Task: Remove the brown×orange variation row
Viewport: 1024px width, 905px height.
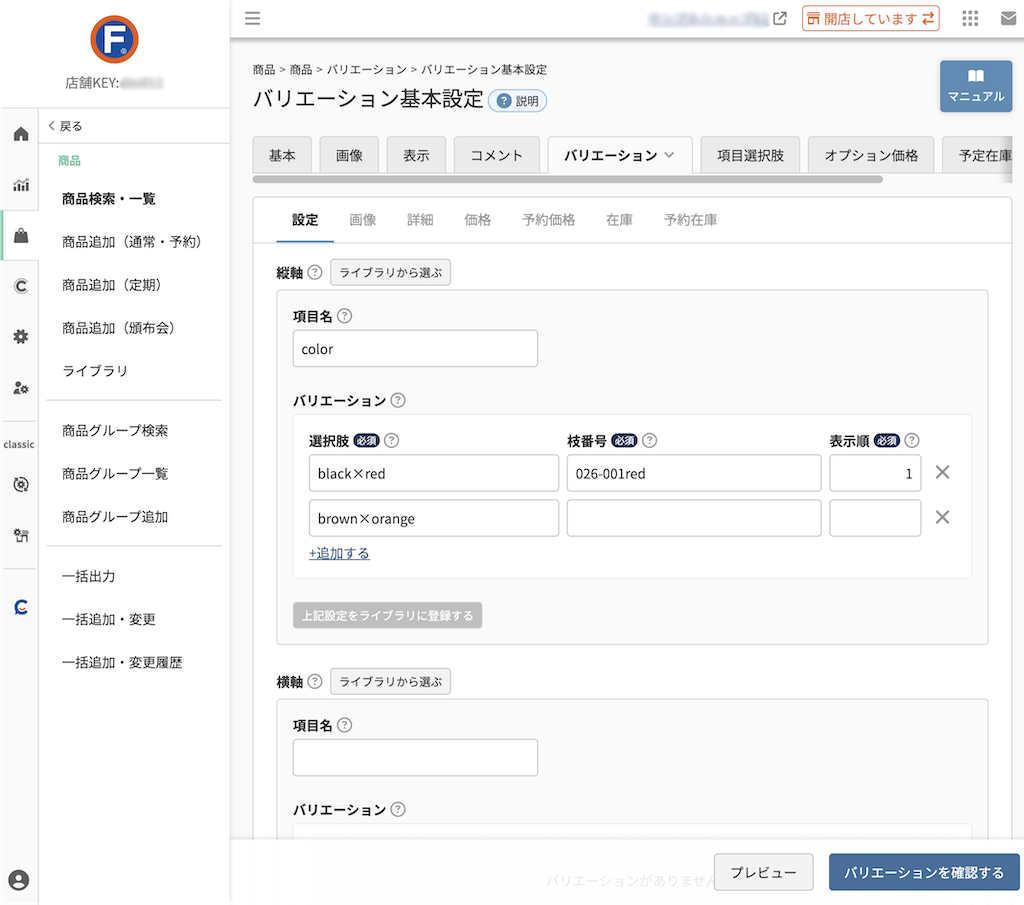Action: 942,517
